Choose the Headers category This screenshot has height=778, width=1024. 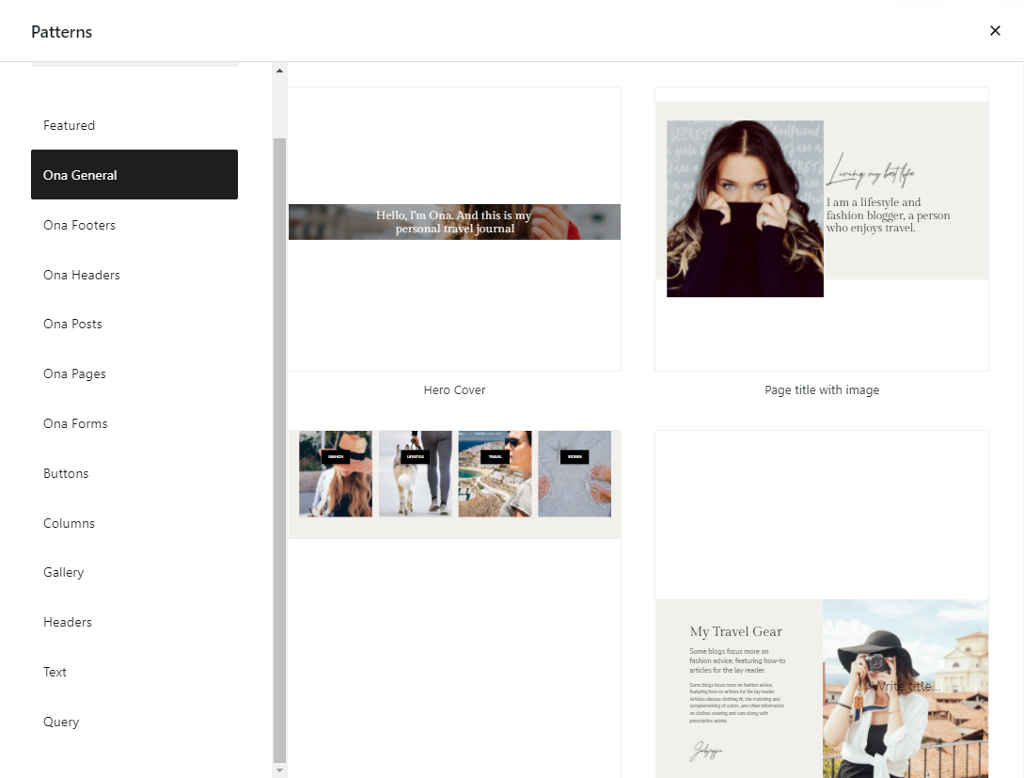click(x=67, y=622)
